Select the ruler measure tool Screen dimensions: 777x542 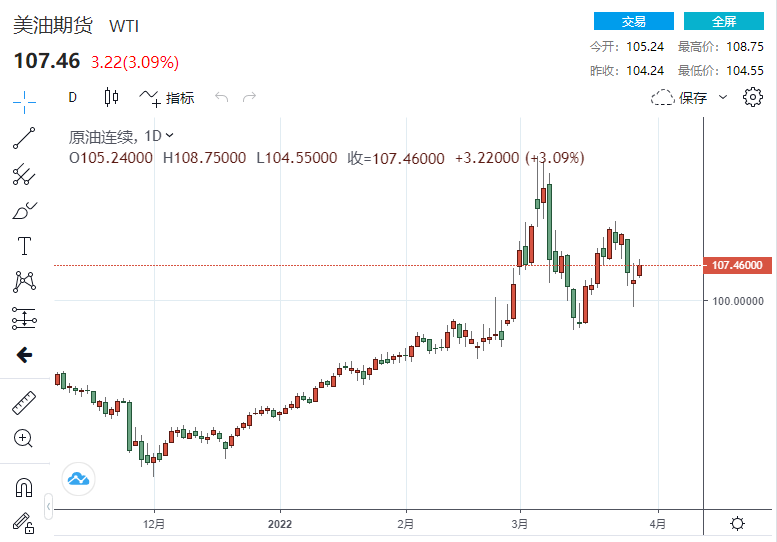24,402
